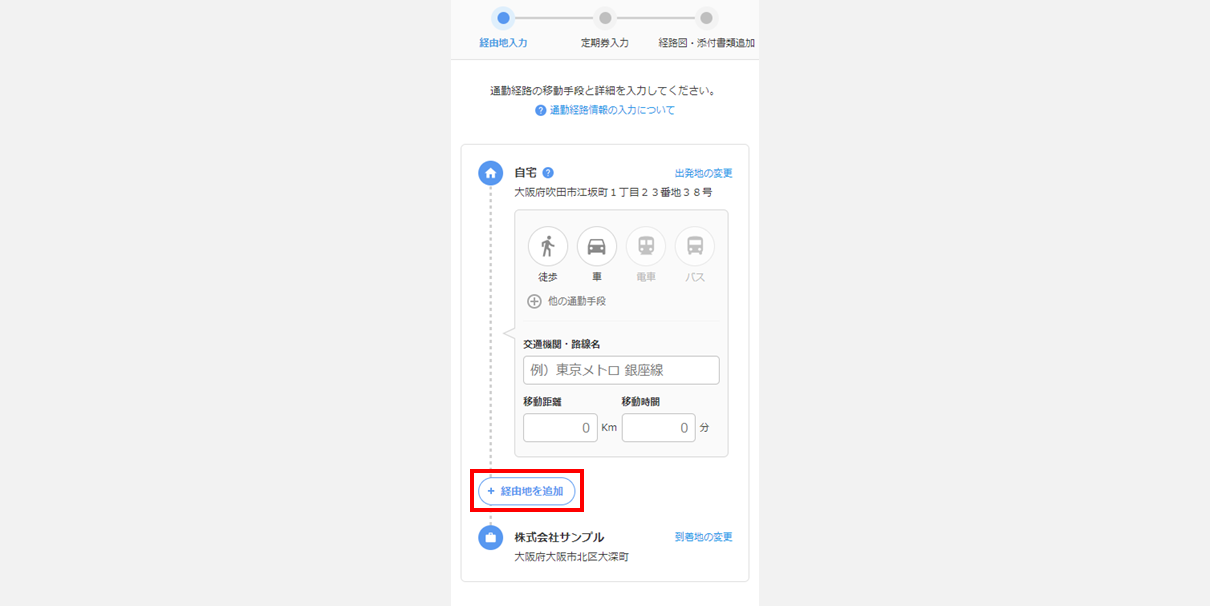The height and width of the screenshot is (606, 1210).
Task: Click the 自宅 heading text
Action: tap(525, 173)
